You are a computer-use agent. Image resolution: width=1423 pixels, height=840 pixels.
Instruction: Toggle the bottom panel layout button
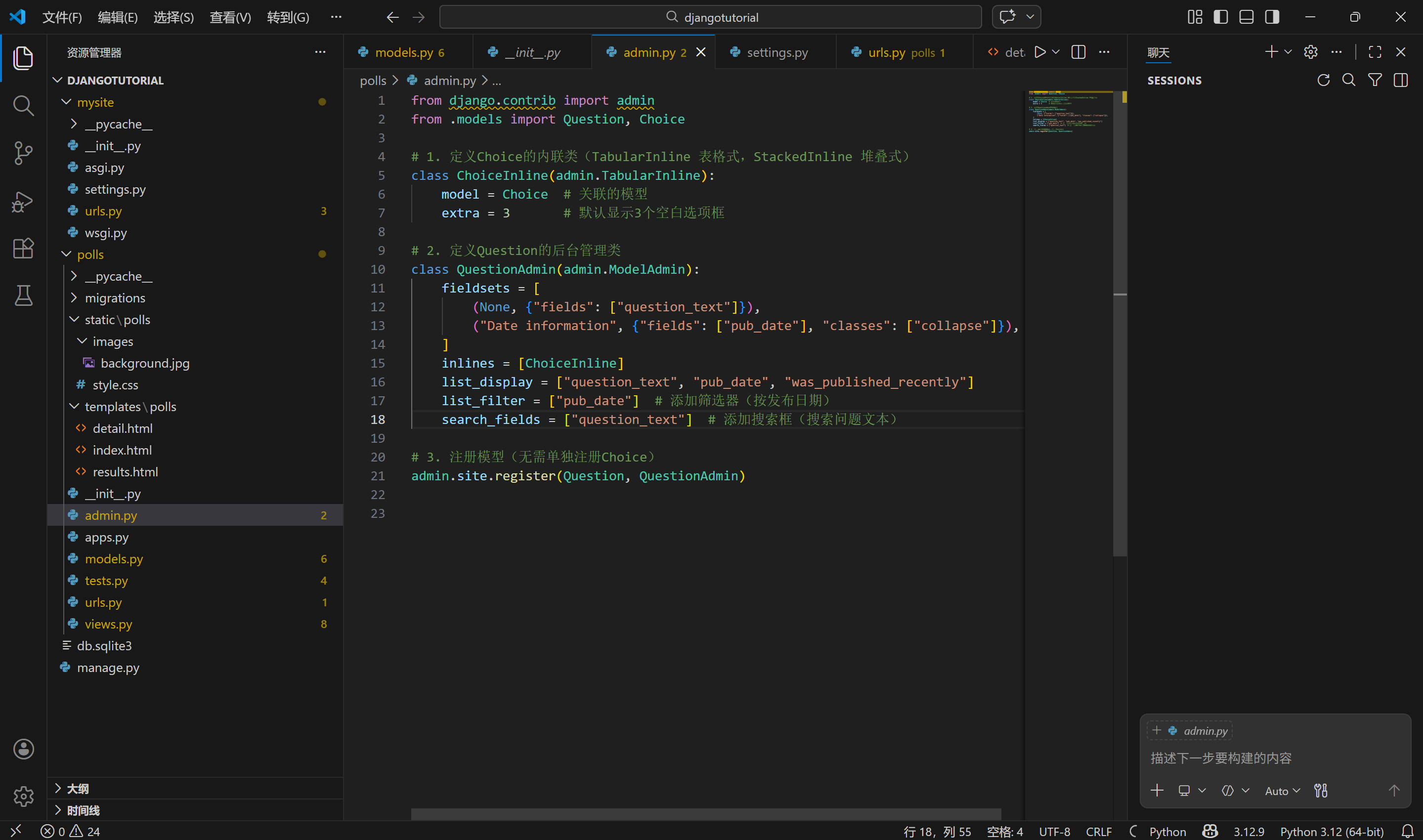[x=1247, y=17]
